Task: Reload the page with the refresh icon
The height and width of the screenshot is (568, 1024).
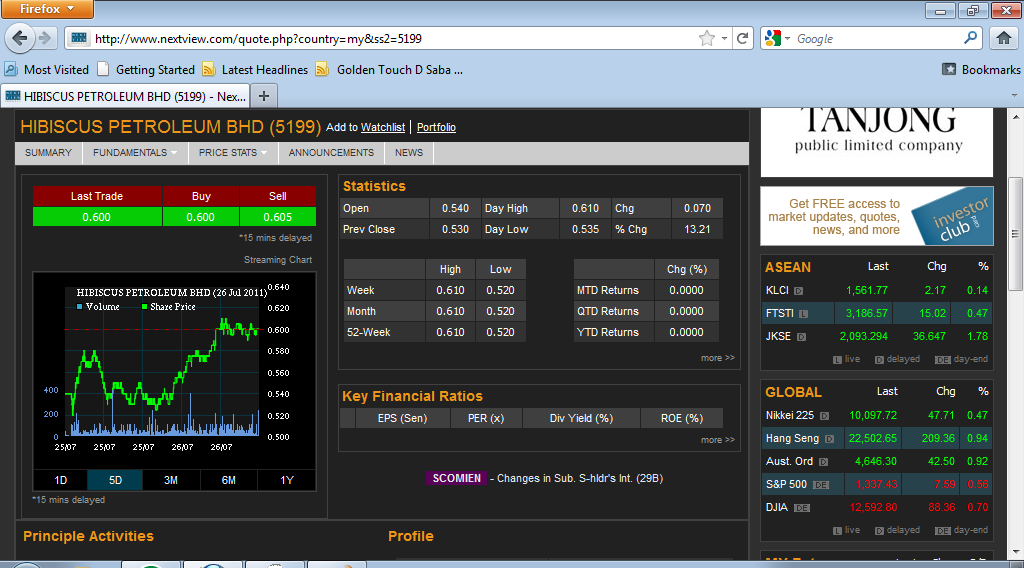Action: pos(742,39)
